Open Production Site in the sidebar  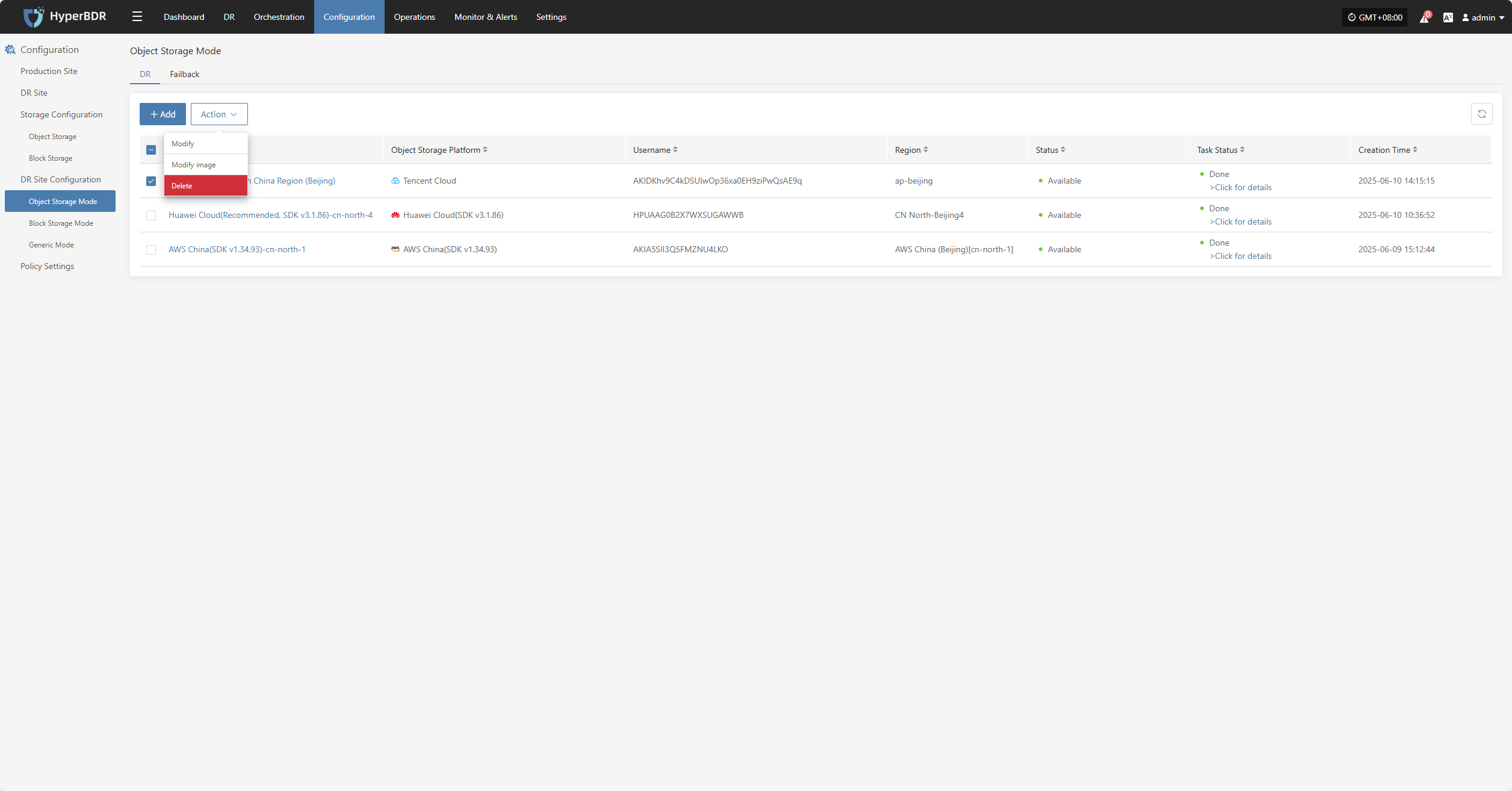49,71
